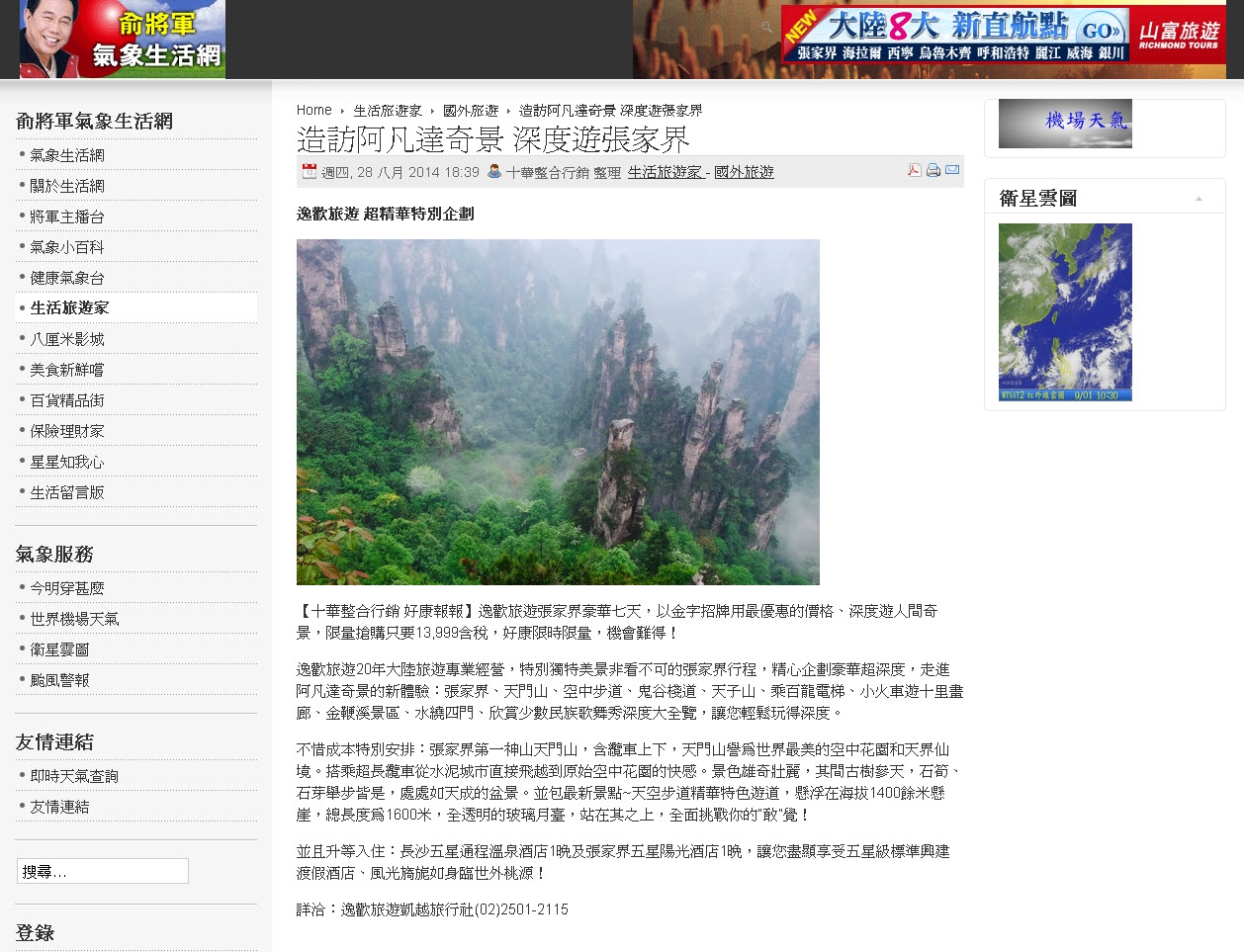Image resolution: width=1244 pixels, height=952 pixels.
Task: Collapse the 衛星雲圖 panel arrow
Action: point(1199,199)
